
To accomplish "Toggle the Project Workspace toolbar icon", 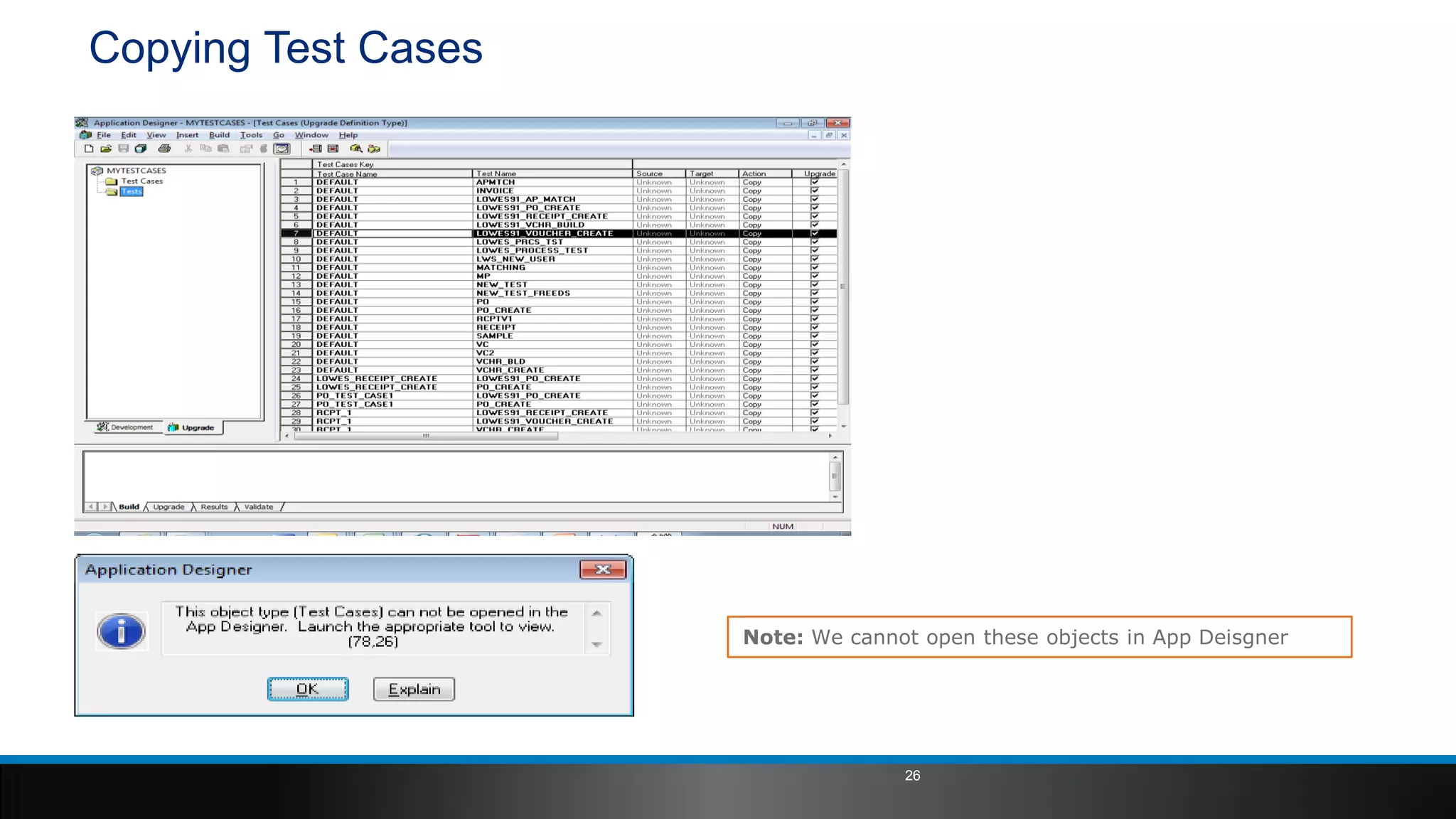I will tap(282, 149).
